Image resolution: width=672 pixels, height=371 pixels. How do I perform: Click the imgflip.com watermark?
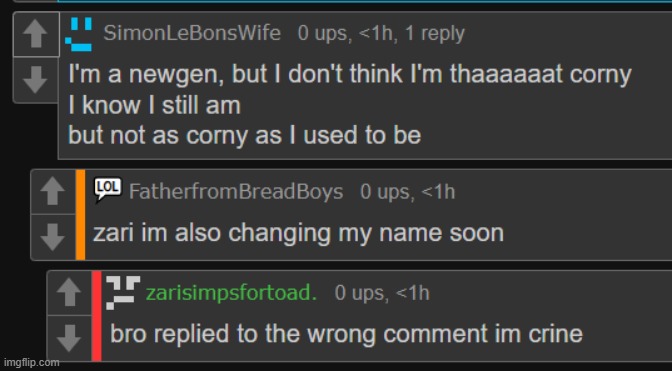(x=31, y=362)
